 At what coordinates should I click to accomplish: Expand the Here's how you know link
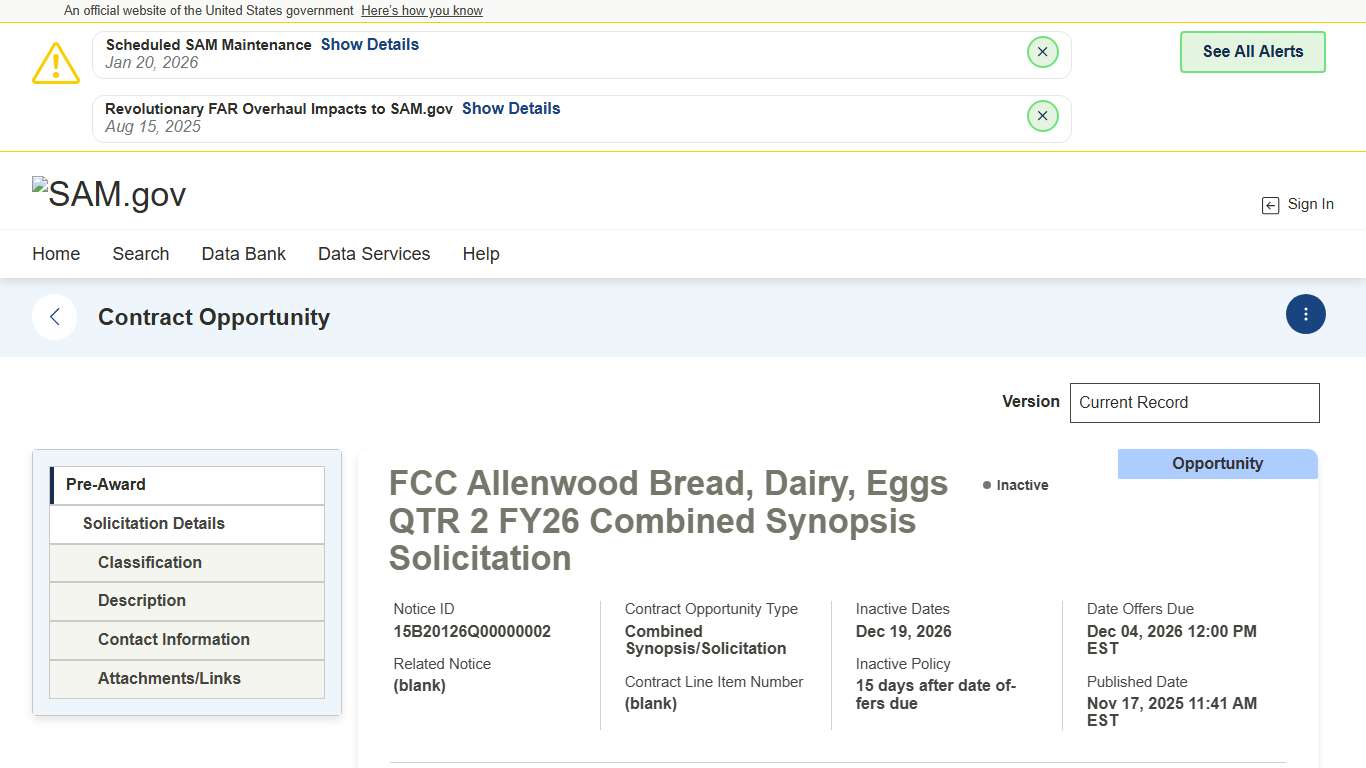[421, 11]
